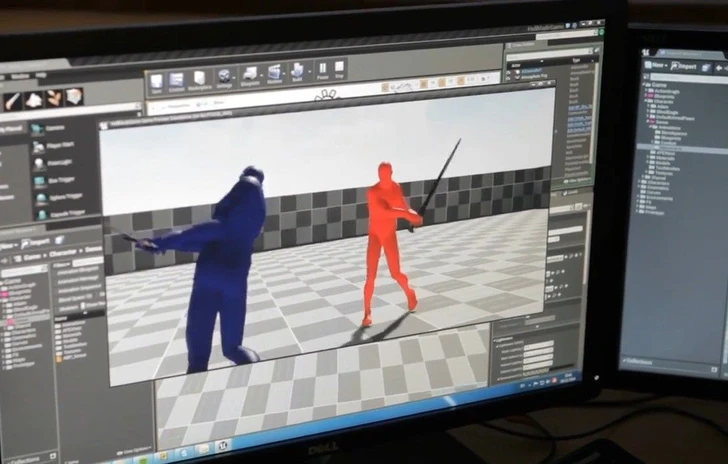Pause the running simulation
The width and height of the screenshot is (728, 464).
point(322,69)
